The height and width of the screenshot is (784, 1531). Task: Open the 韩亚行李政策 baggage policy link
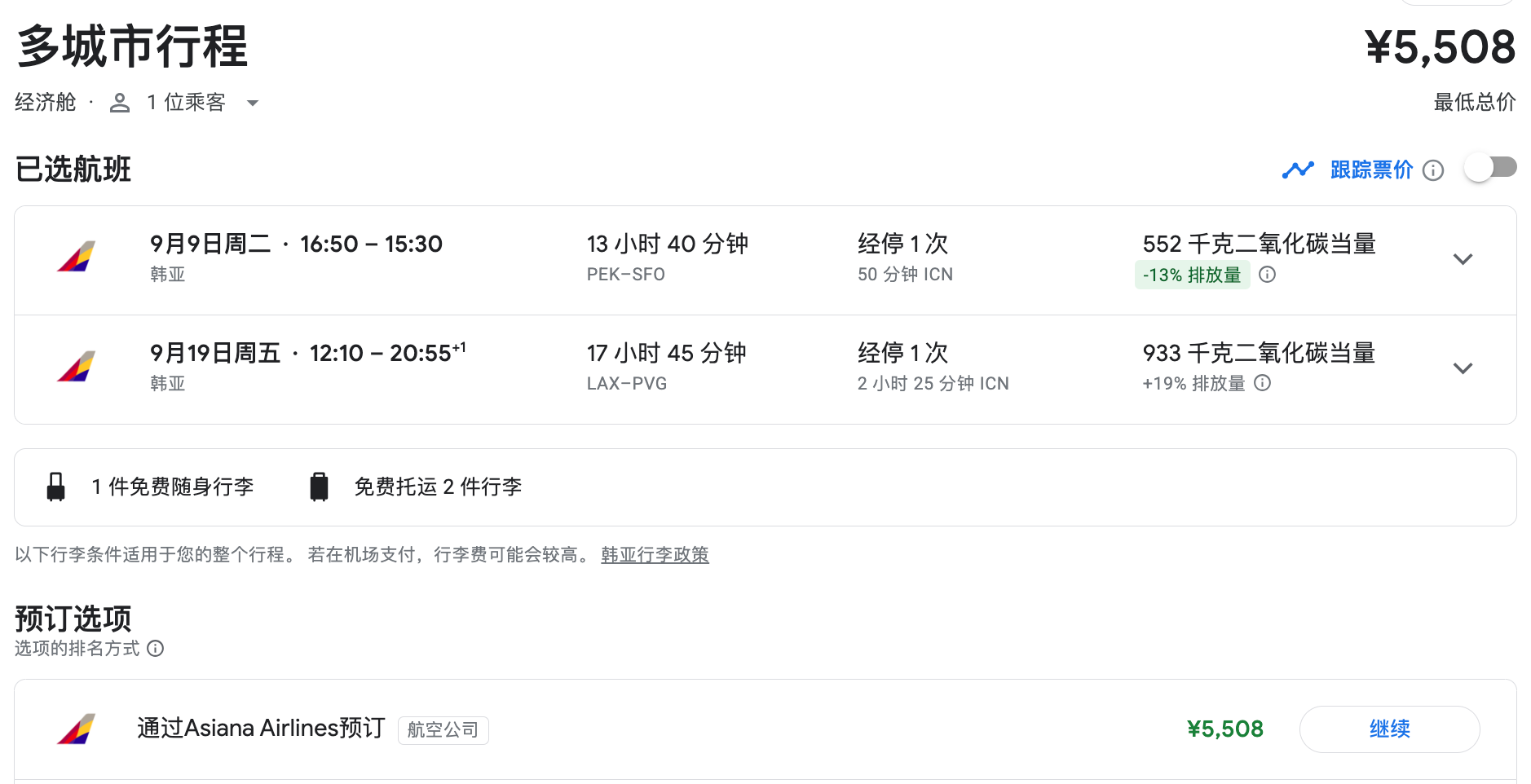tap(655, 555)
